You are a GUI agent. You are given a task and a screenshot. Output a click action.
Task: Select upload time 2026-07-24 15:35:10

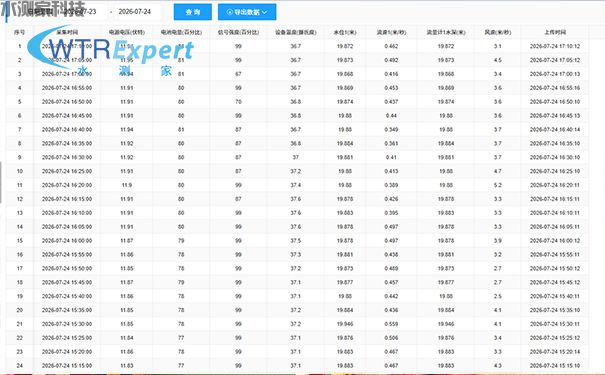click(555, 310)
